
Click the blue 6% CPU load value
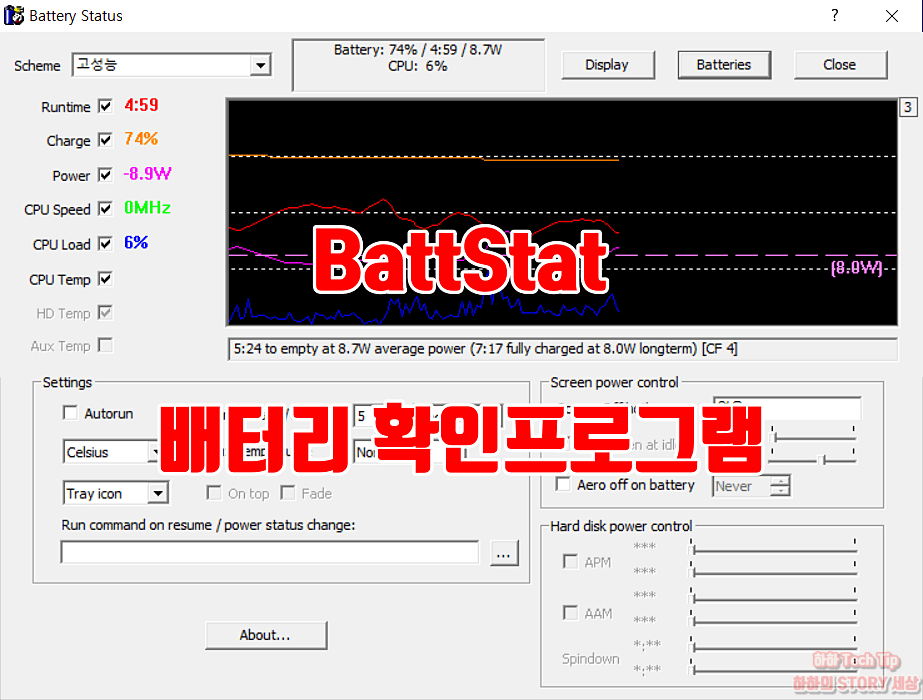(136, 243)
